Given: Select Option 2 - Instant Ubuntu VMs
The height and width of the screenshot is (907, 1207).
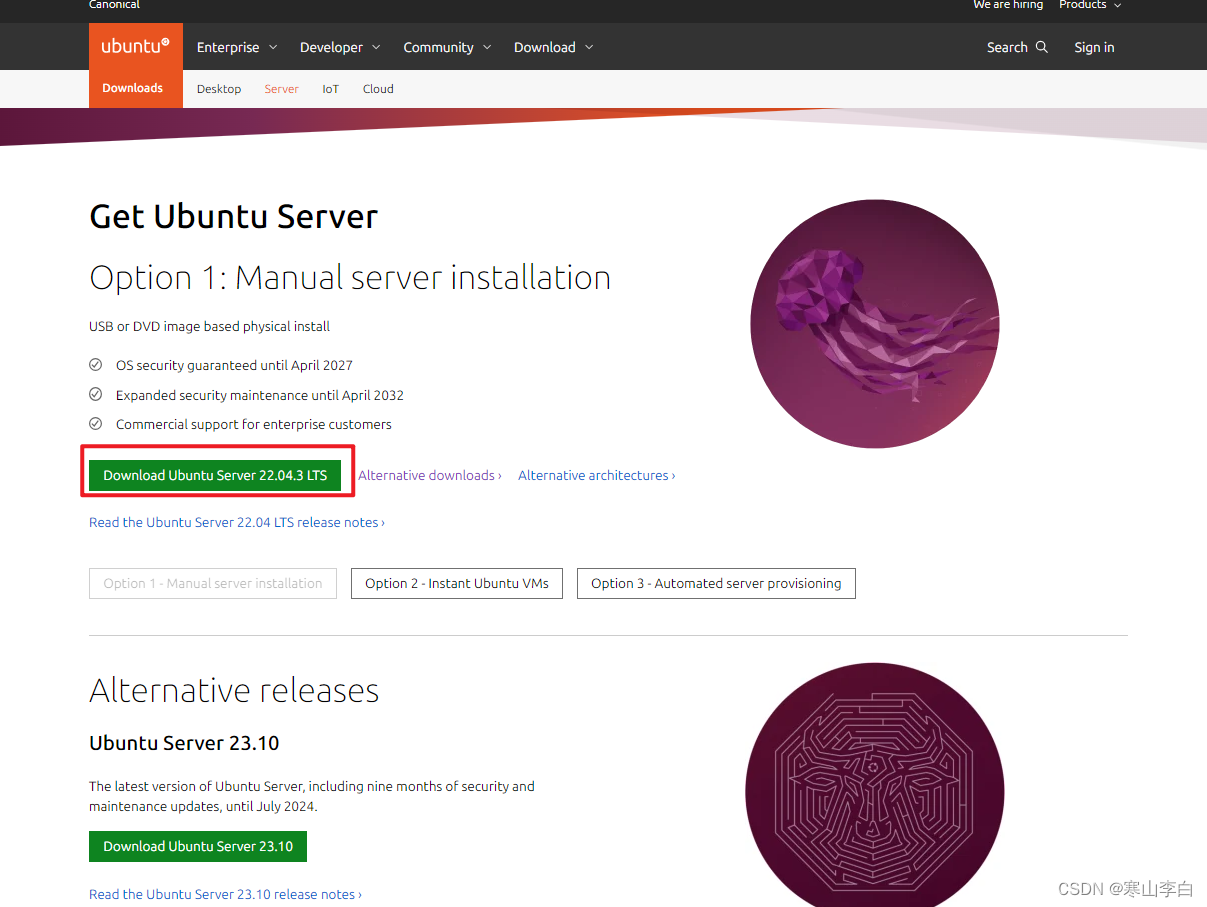Looking at the screenshot, I should 456,583.
